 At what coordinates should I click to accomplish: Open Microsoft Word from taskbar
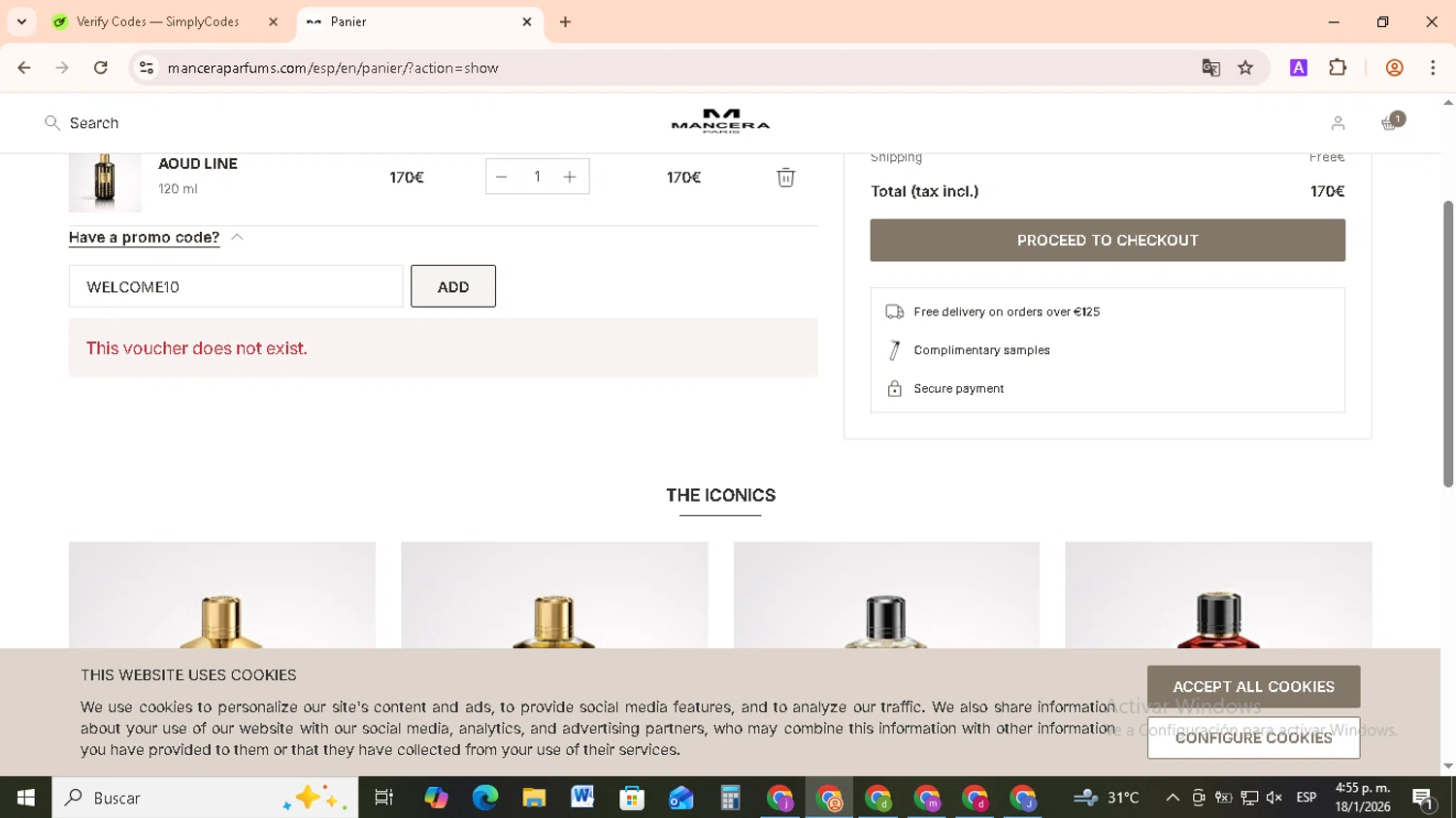click(x=582, y=798)
